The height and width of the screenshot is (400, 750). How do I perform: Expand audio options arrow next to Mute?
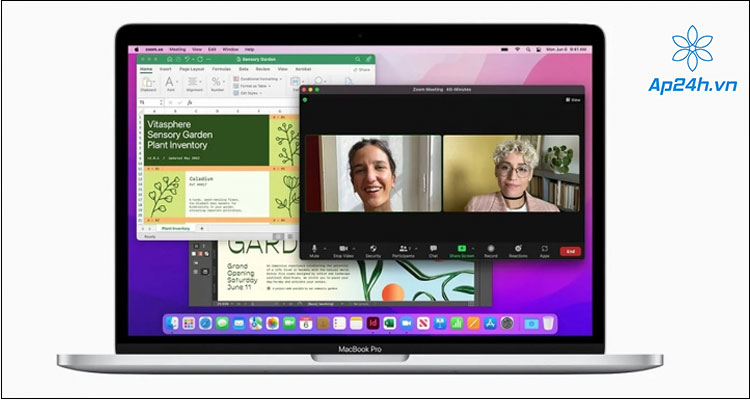(325, 249)
